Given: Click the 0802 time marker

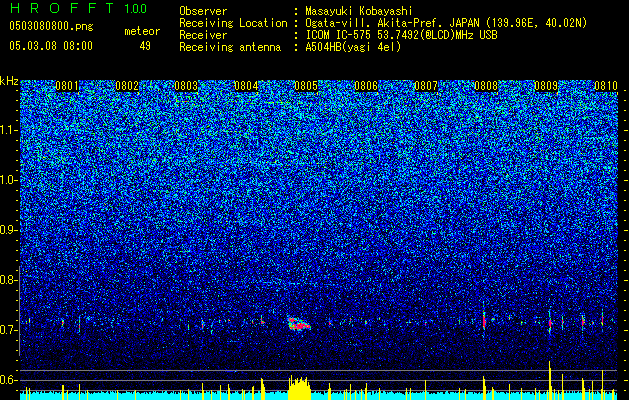Looking at the screenshot, I should (127, 86).
